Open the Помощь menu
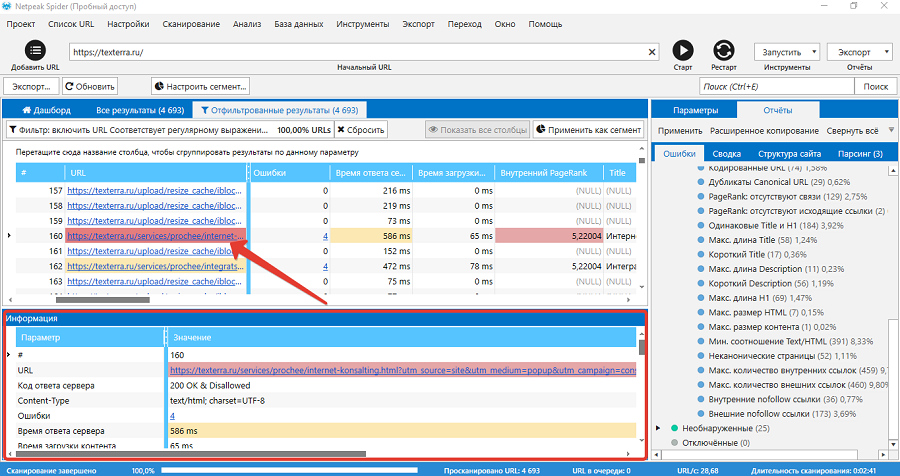 pos(545,24)
